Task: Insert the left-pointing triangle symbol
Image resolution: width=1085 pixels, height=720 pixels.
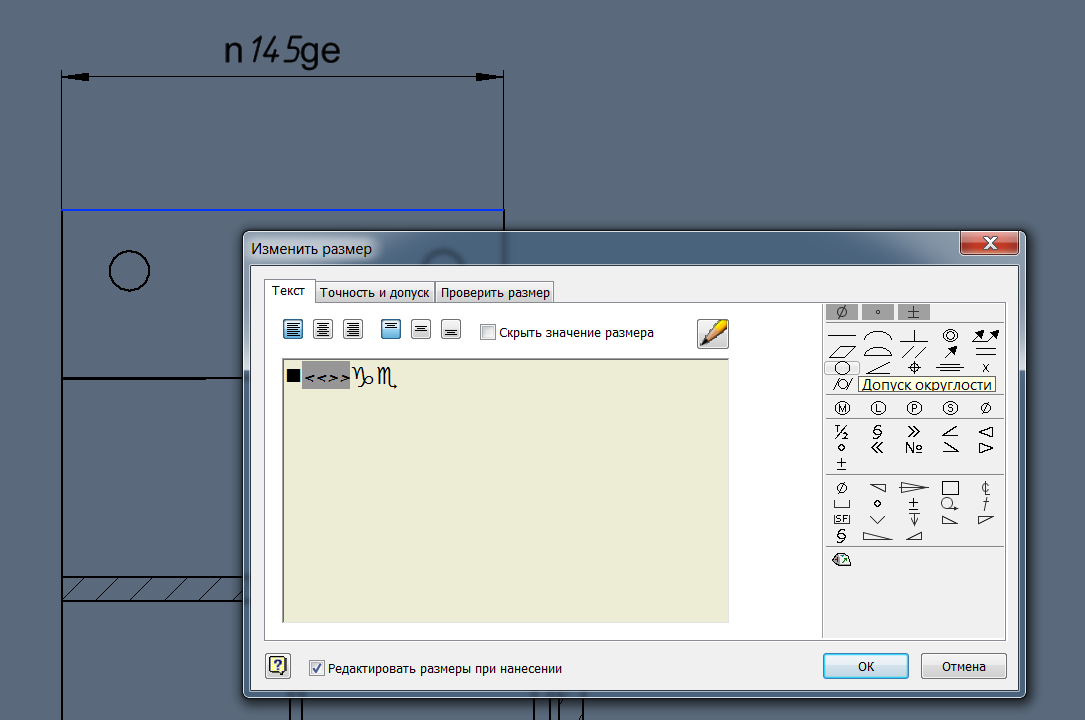Action: tap(985, 432)
